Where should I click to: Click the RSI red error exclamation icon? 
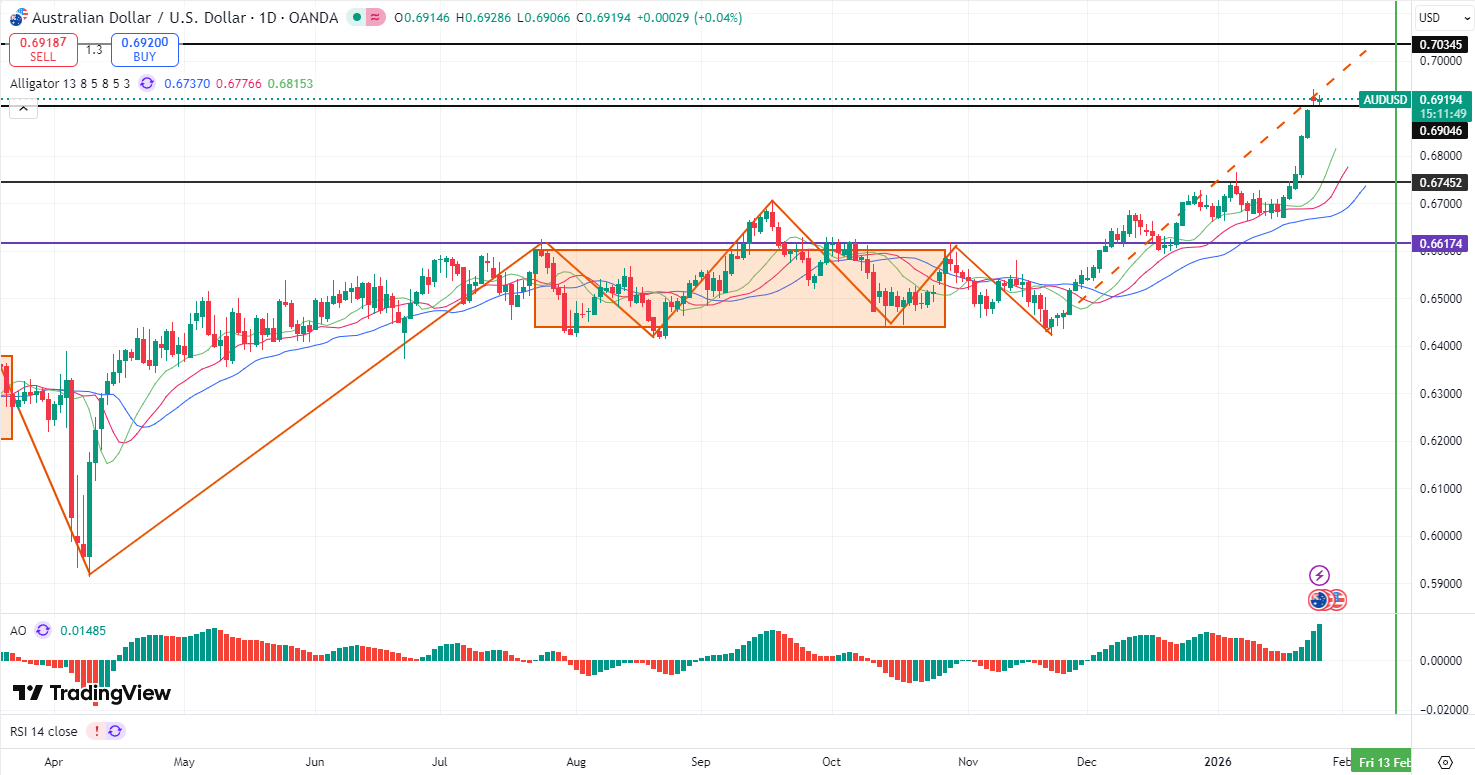point(96,731)
